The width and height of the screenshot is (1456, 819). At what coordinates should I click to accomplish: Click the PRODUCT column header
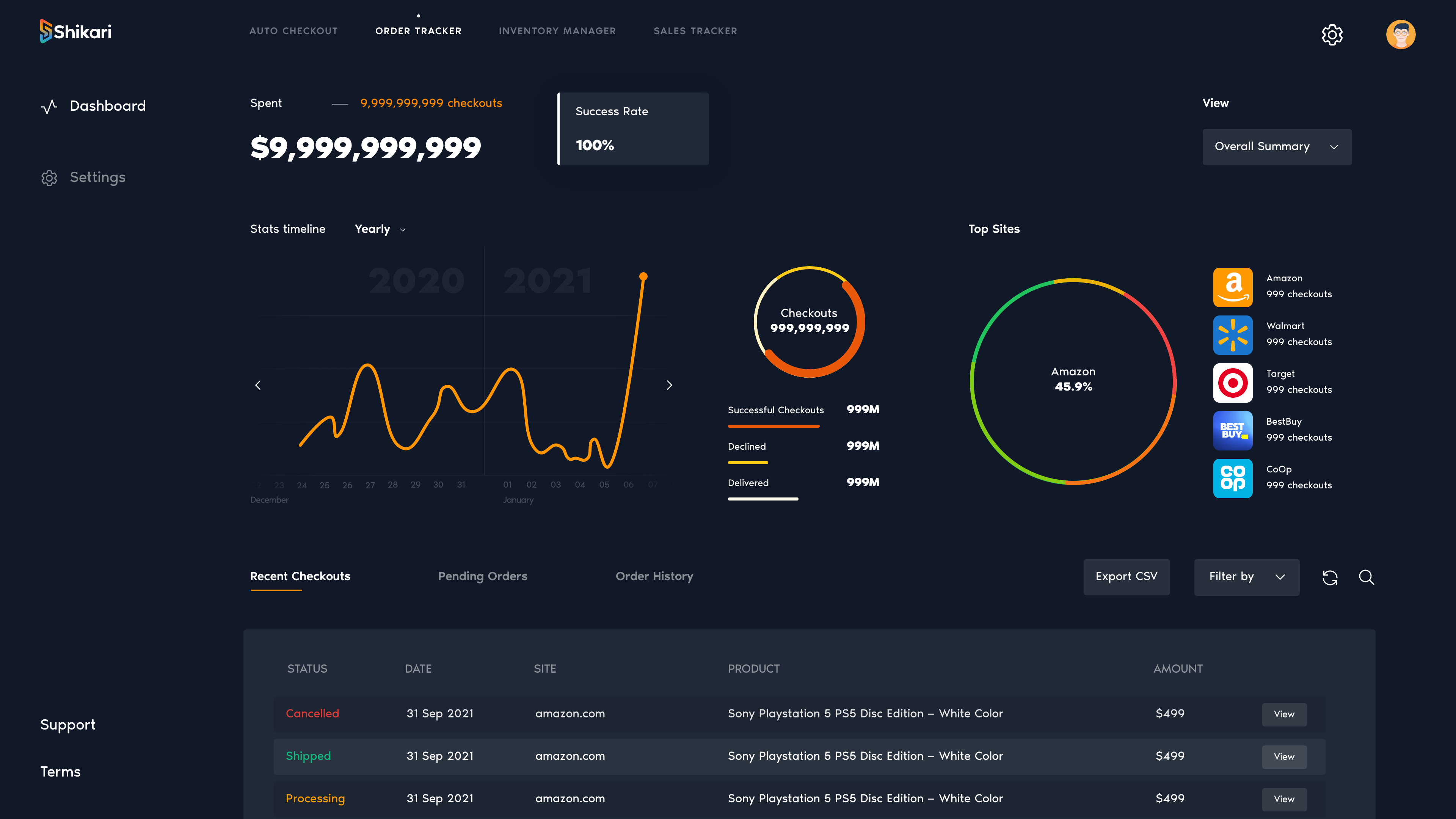click(x=753, y=669)
